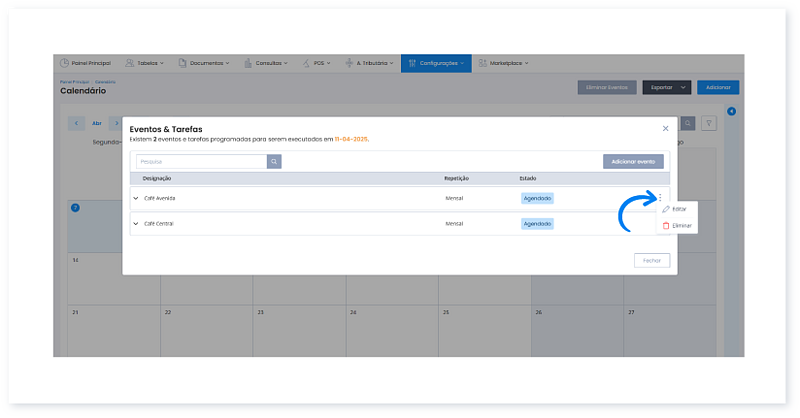Open the Documentos menu

(205, 63)
